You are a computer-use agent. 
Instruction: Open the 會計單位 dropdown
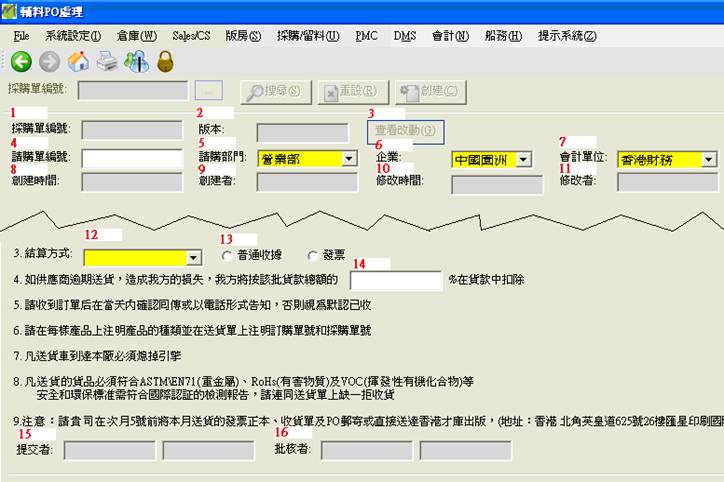709,159
